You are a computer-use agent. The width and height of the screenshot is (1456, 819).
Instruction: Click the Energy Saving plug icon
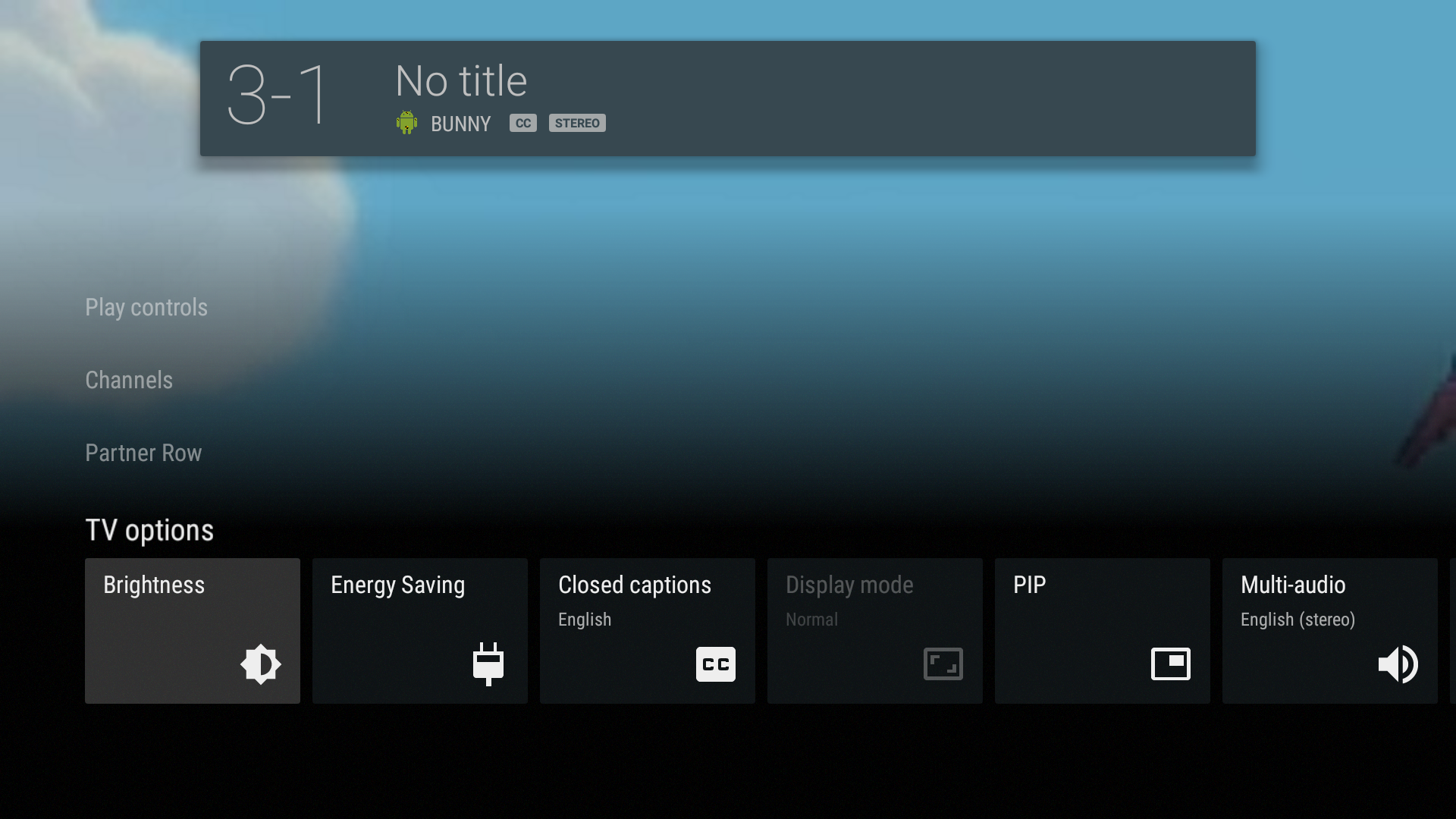[x=488, y=664]
